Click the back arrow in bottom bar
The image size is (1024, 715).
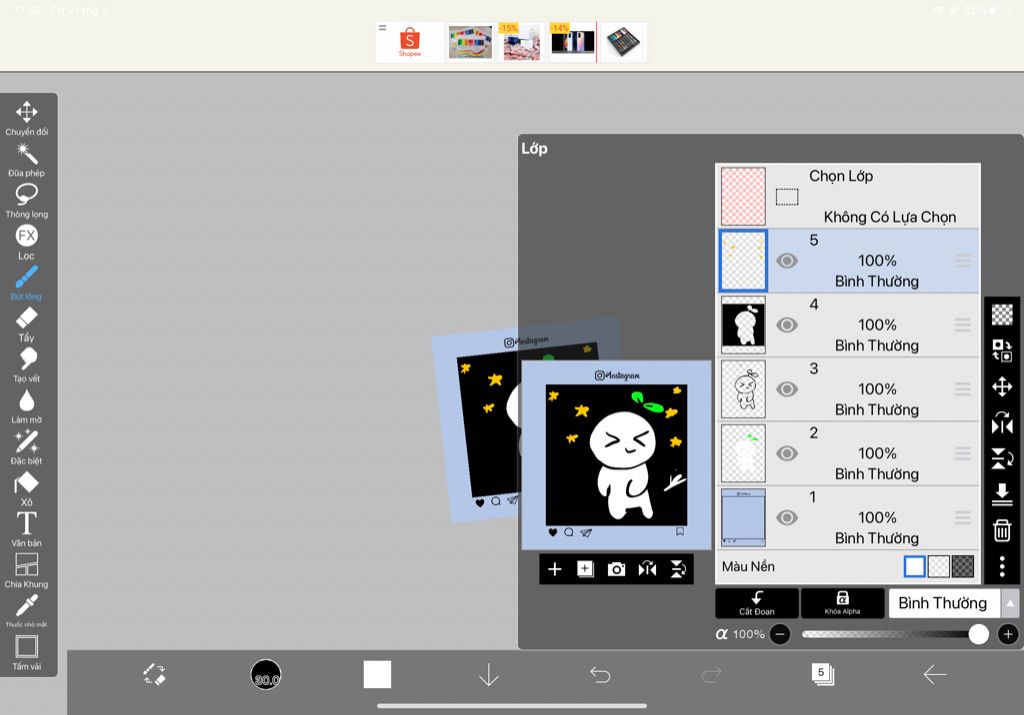point(935,675)
